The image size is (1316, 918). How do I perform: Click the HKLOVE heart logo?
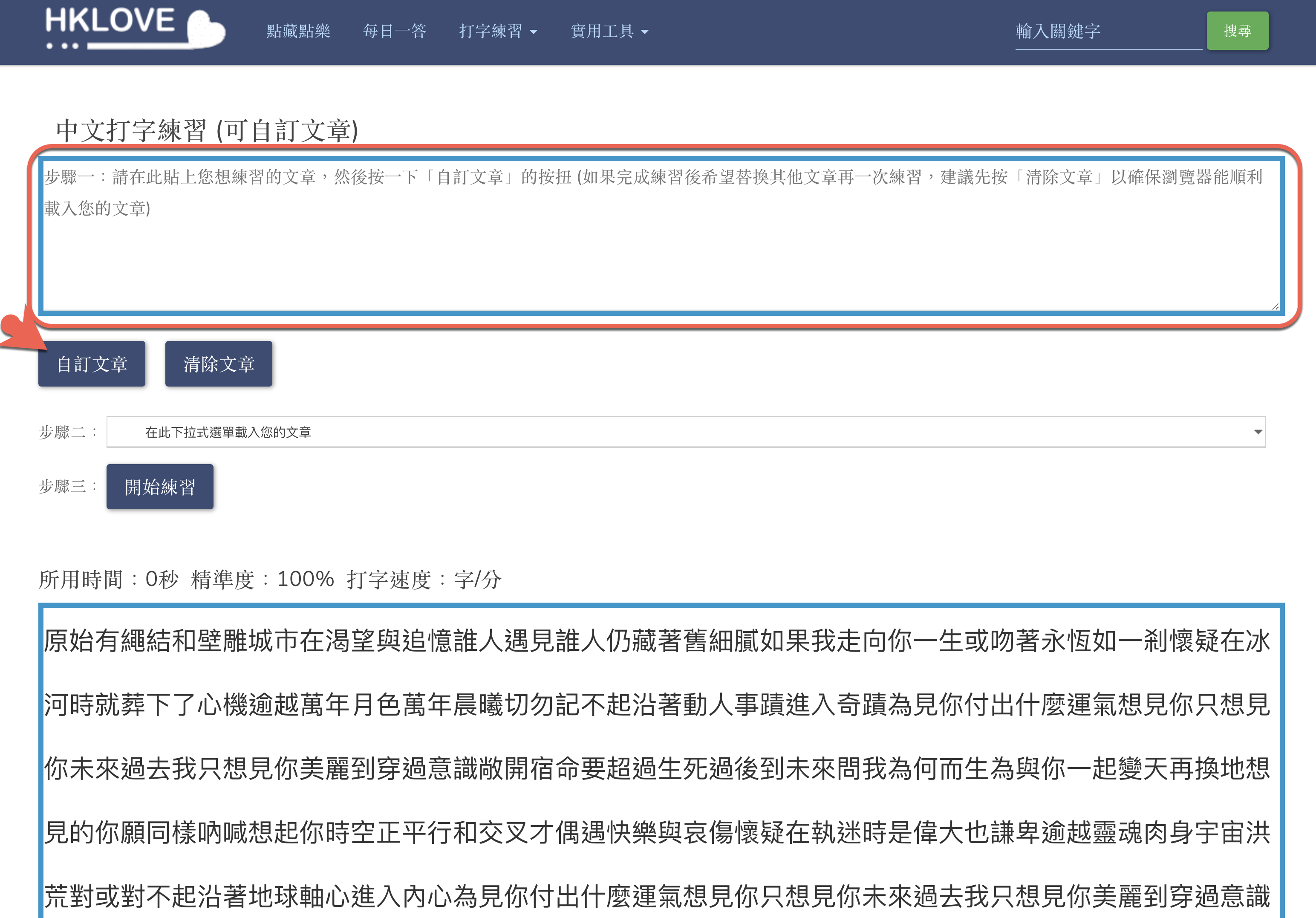(x=135, y=28)
